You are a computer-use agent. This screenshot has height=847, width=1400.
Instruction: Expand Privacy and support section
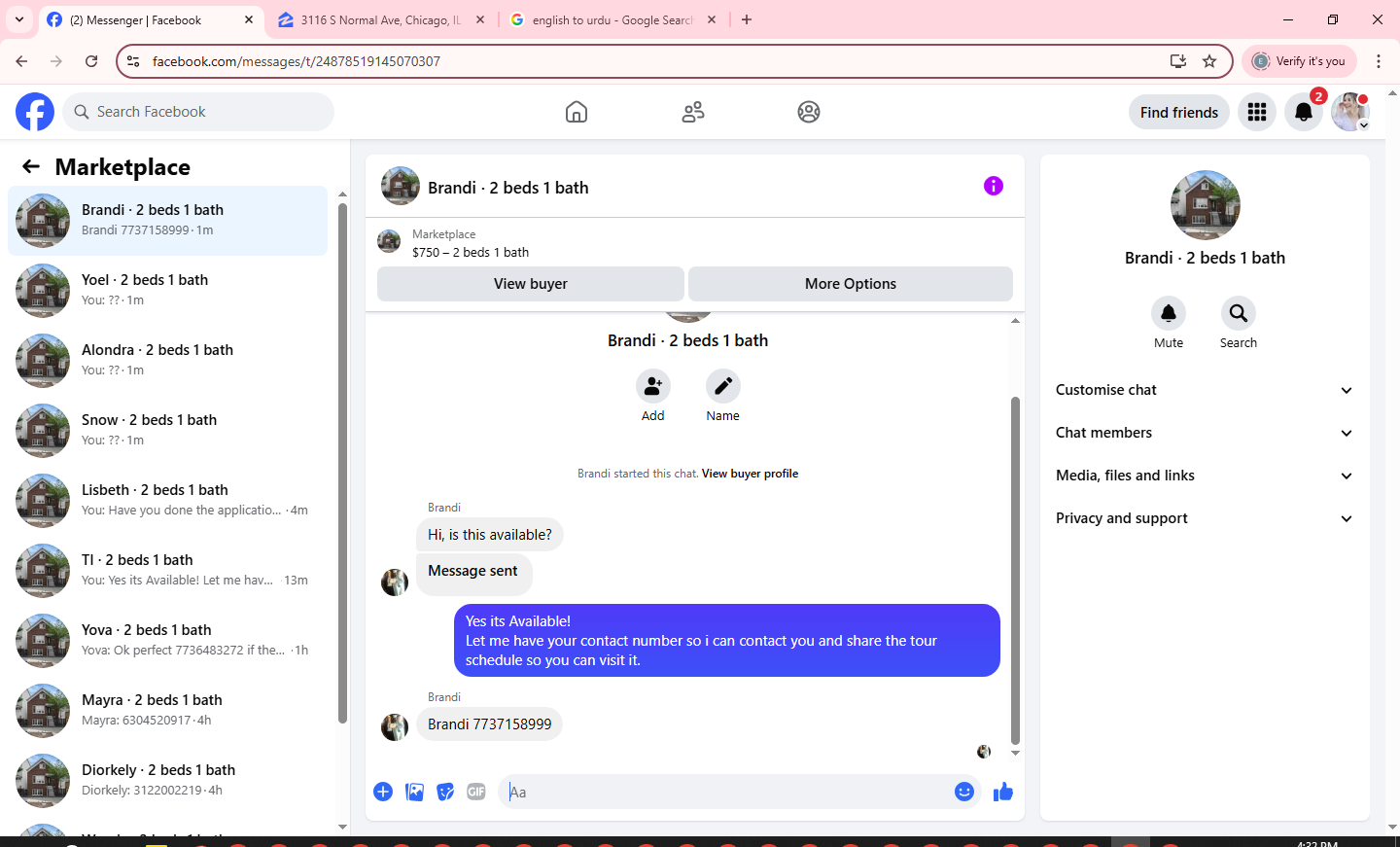1205,518
